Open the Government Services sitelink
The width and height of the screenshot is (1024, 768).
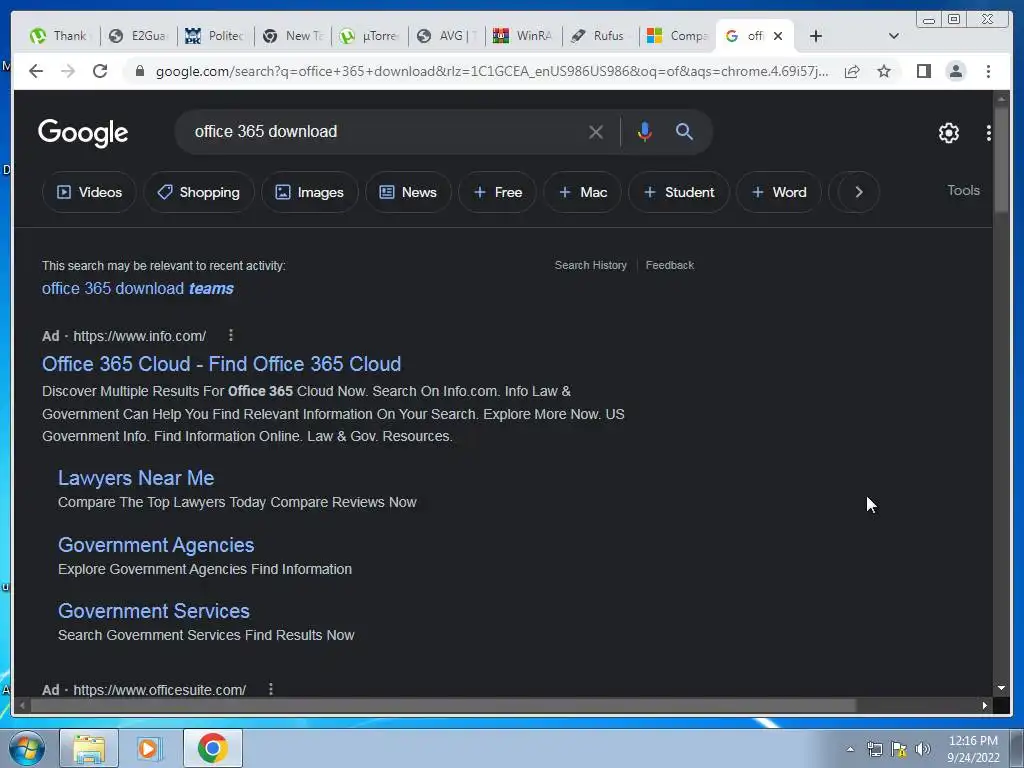click(153, 611)
